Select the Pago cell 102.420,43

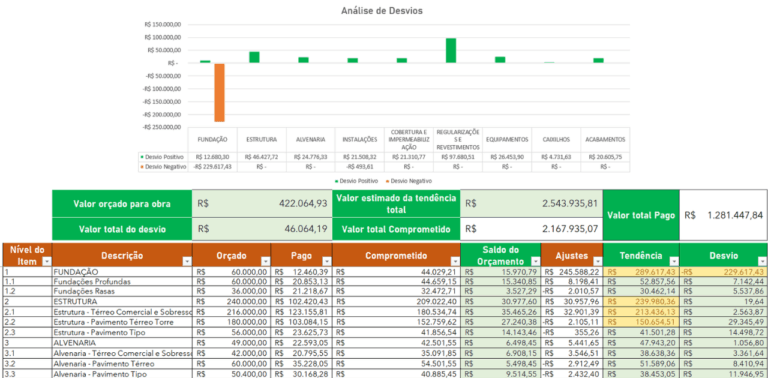pos(301,301)
